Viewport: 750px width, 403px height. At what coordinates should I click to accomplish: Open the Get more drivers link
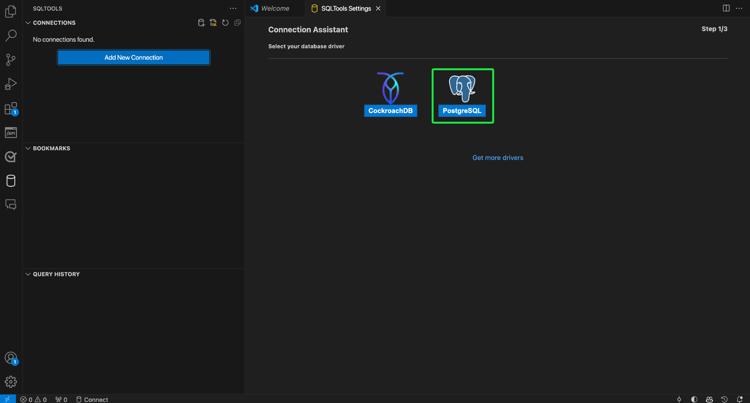(497, 157)
